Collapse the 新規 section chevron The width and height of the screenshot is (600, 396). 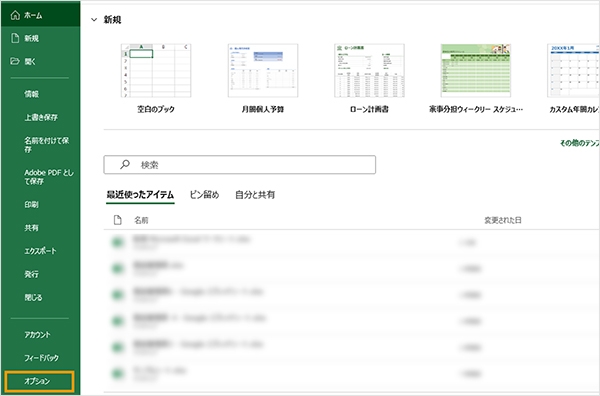(x=94, y=20)
